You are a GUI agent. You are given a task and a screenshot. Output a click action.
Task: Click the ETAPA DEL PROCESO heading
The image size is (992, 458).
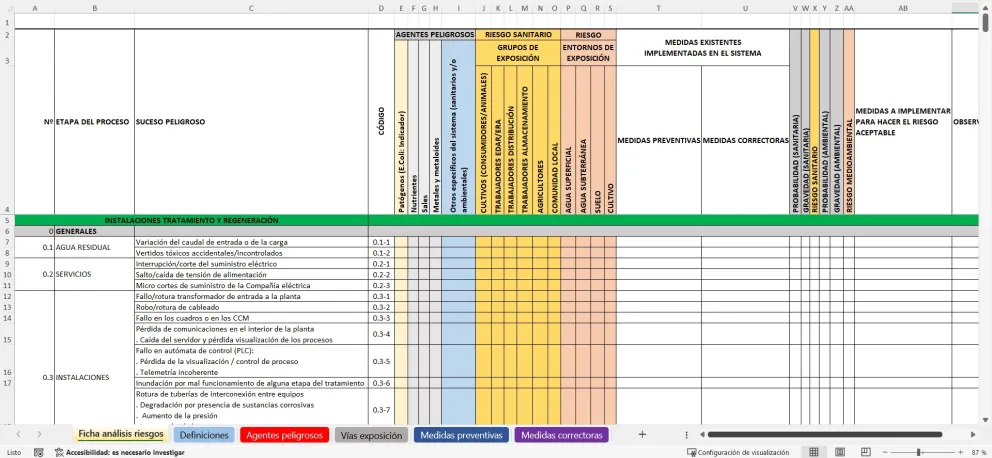[x=92, y=121]
